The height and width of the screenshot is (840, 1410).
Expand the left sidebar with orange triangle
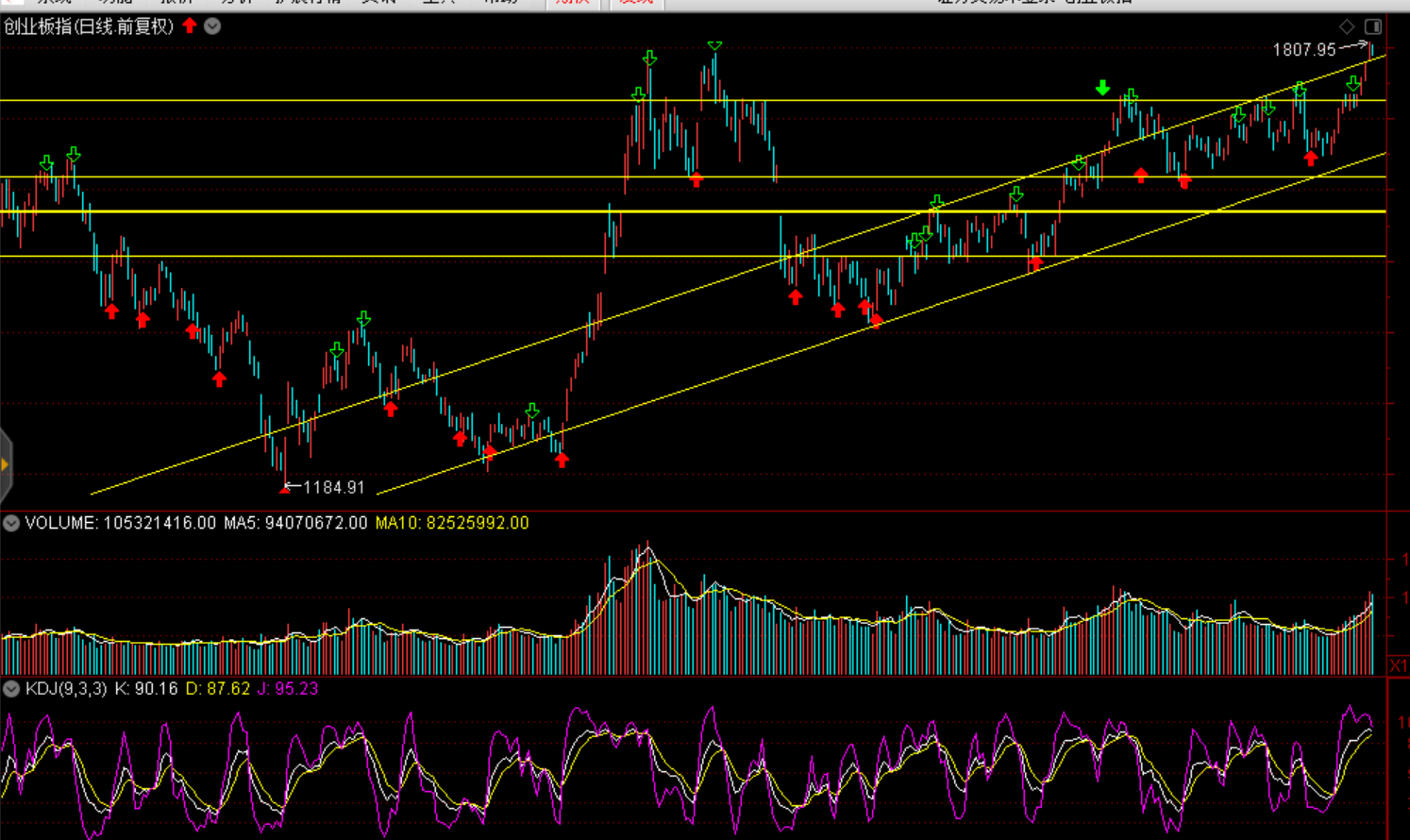pyautogui.click(x=6, y=464)
